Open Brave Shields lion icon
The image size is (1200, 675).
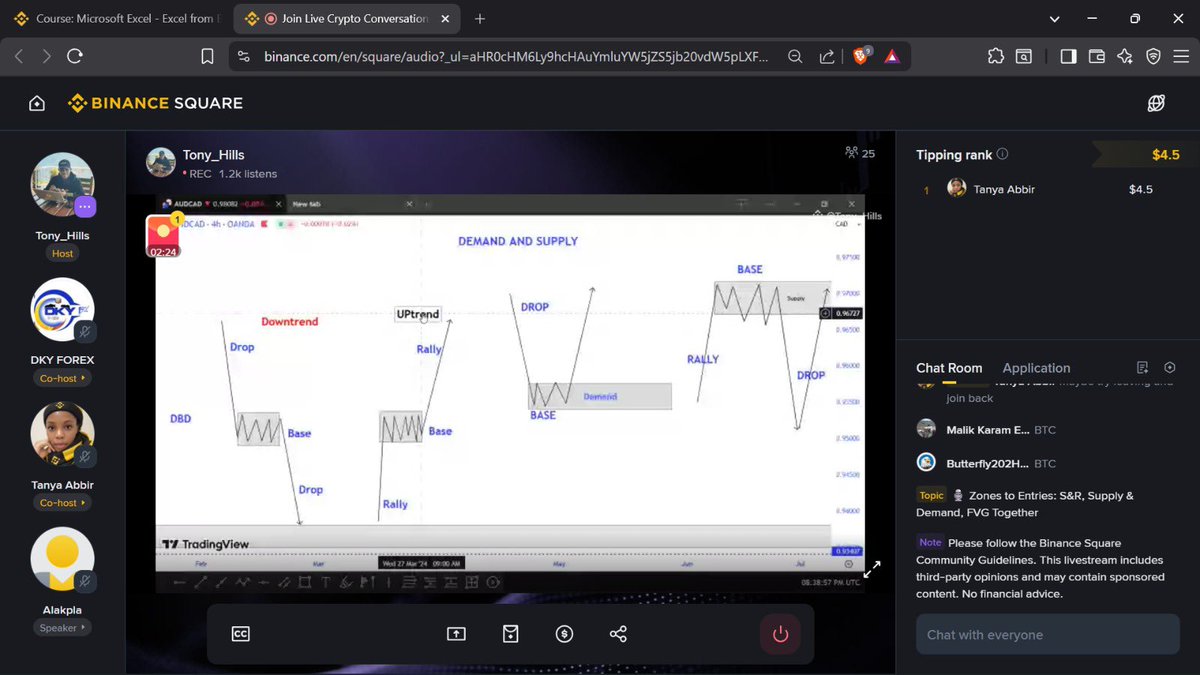861,57
